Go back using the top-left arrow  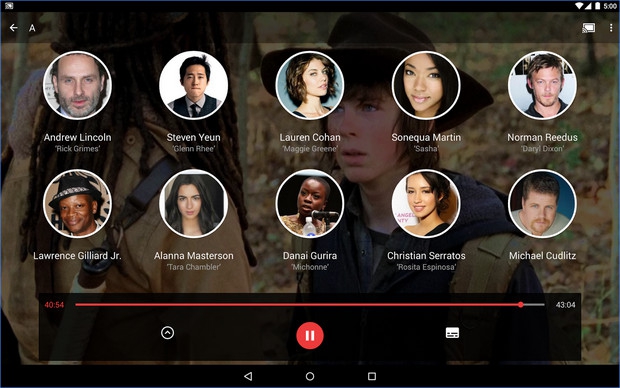point(13,28)
